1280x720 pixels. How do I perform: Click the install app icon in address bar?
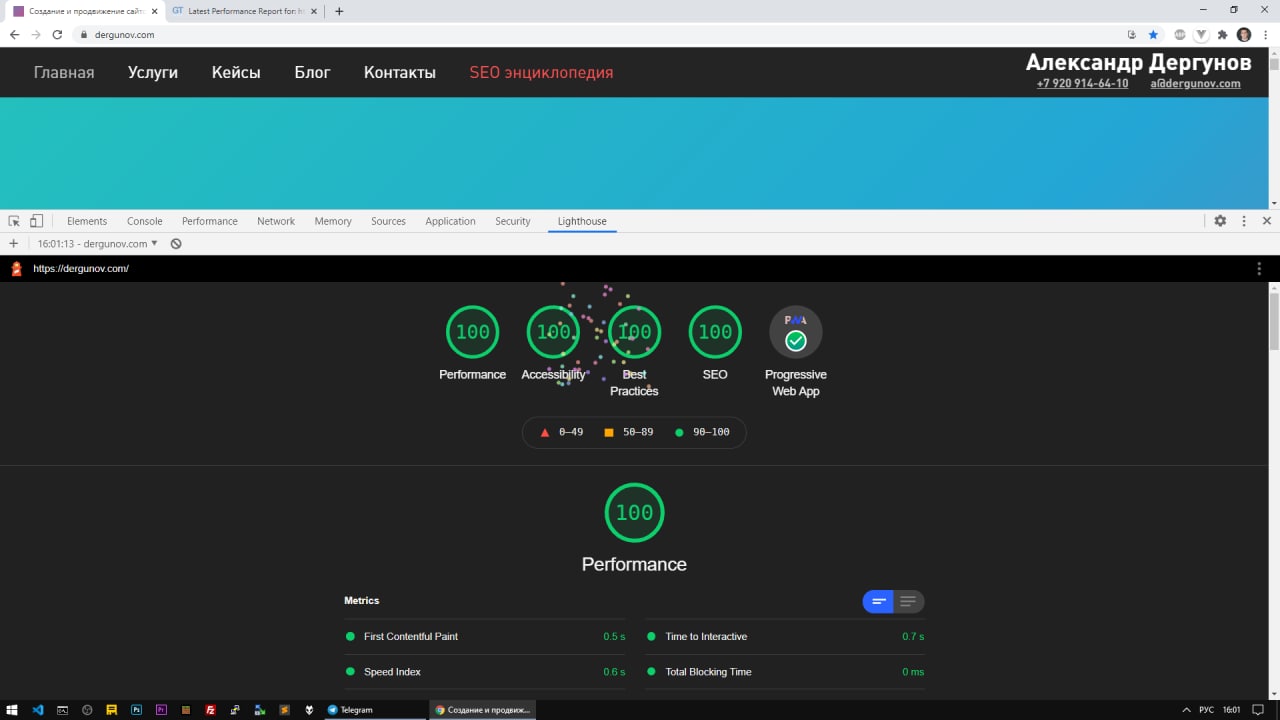pos(1132,34)
